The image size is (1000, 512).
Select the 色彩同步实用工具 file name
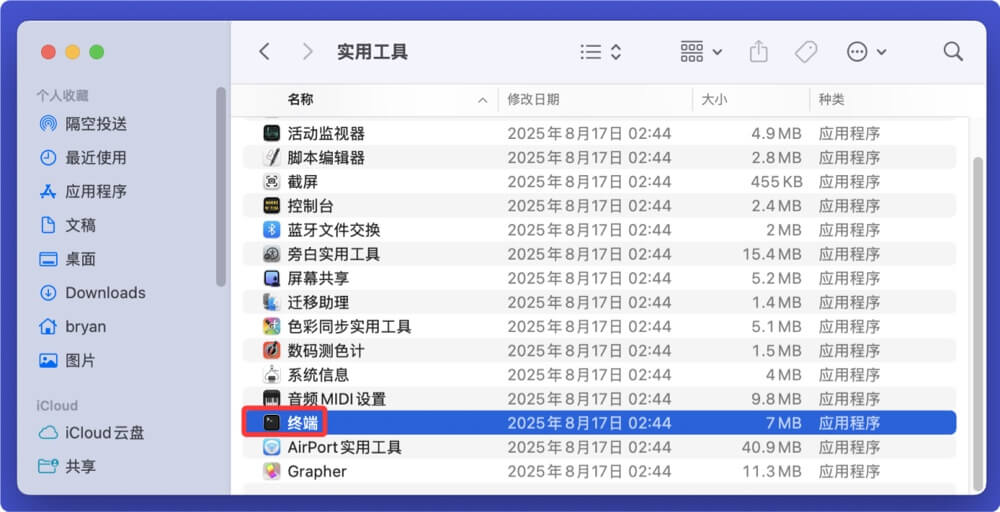pos(349,326)
